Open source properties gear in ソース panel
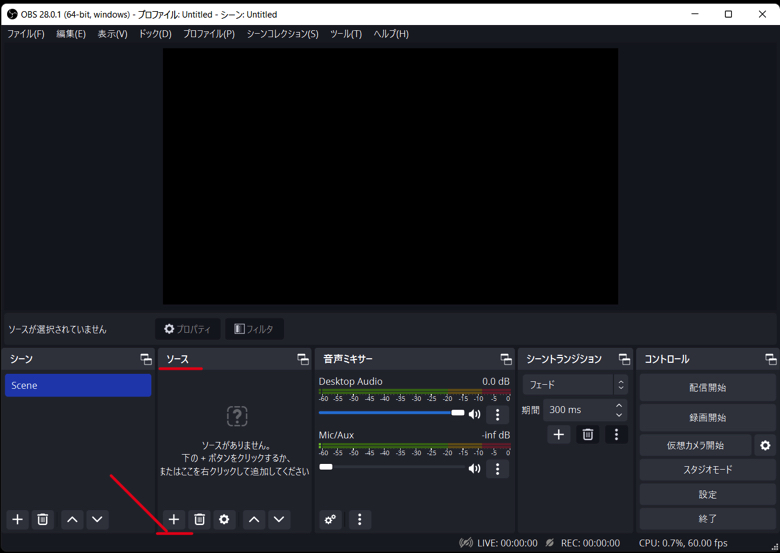The image size is (780, 553). tap(224, 519)
